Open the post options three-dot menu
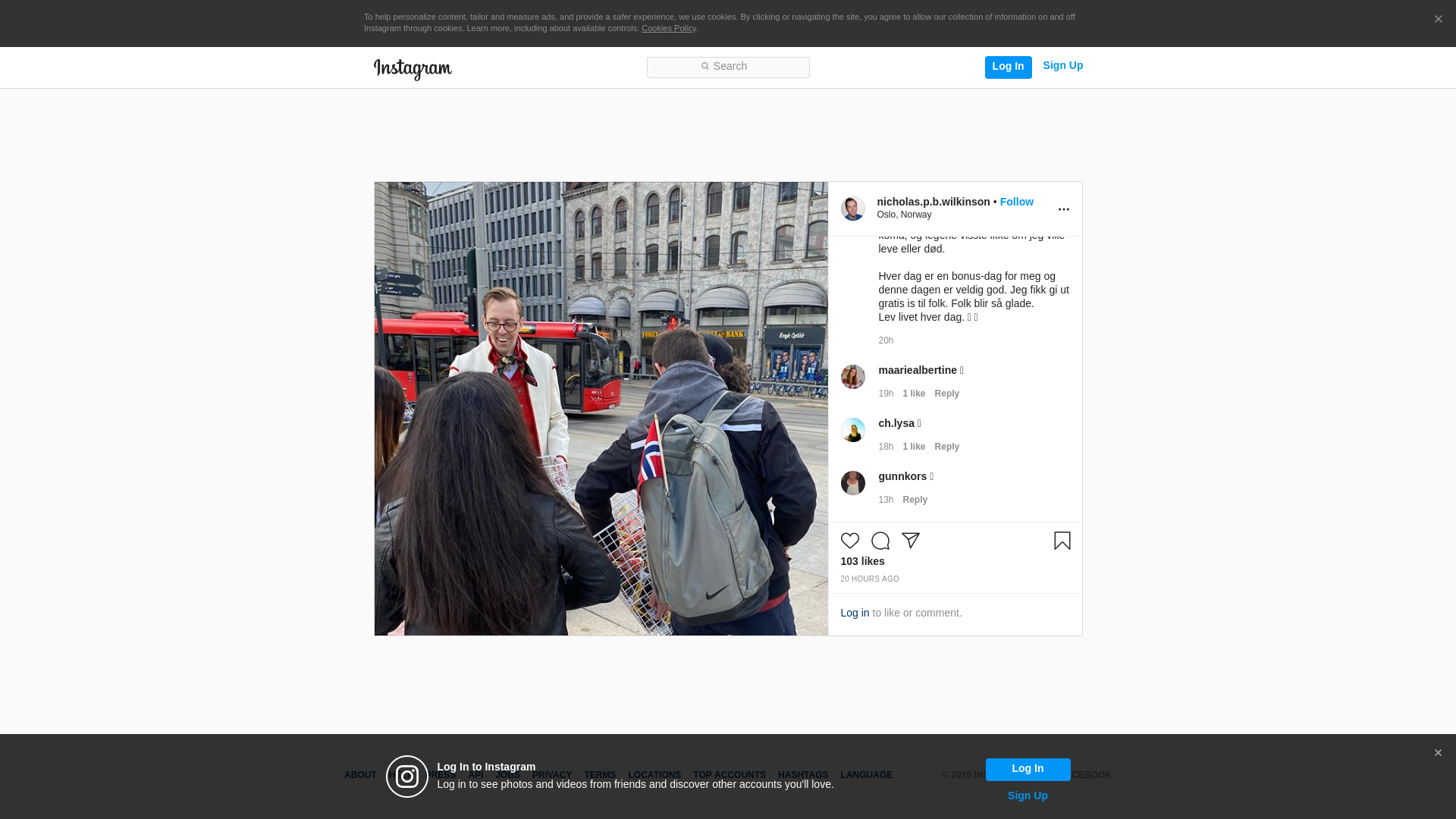The width and height of the screenshot is (1456, 819). (1063, 209)
